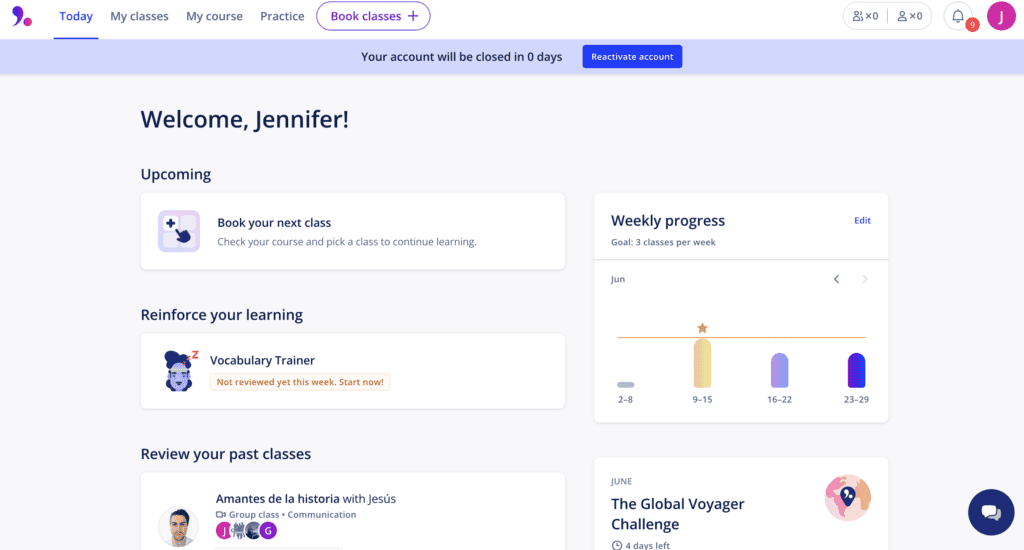Image resolution: width=1024 pixels, height=550 pixels.
Task: Click the G participant avatar in Amantes de la historia
Action: click(268, 530)
